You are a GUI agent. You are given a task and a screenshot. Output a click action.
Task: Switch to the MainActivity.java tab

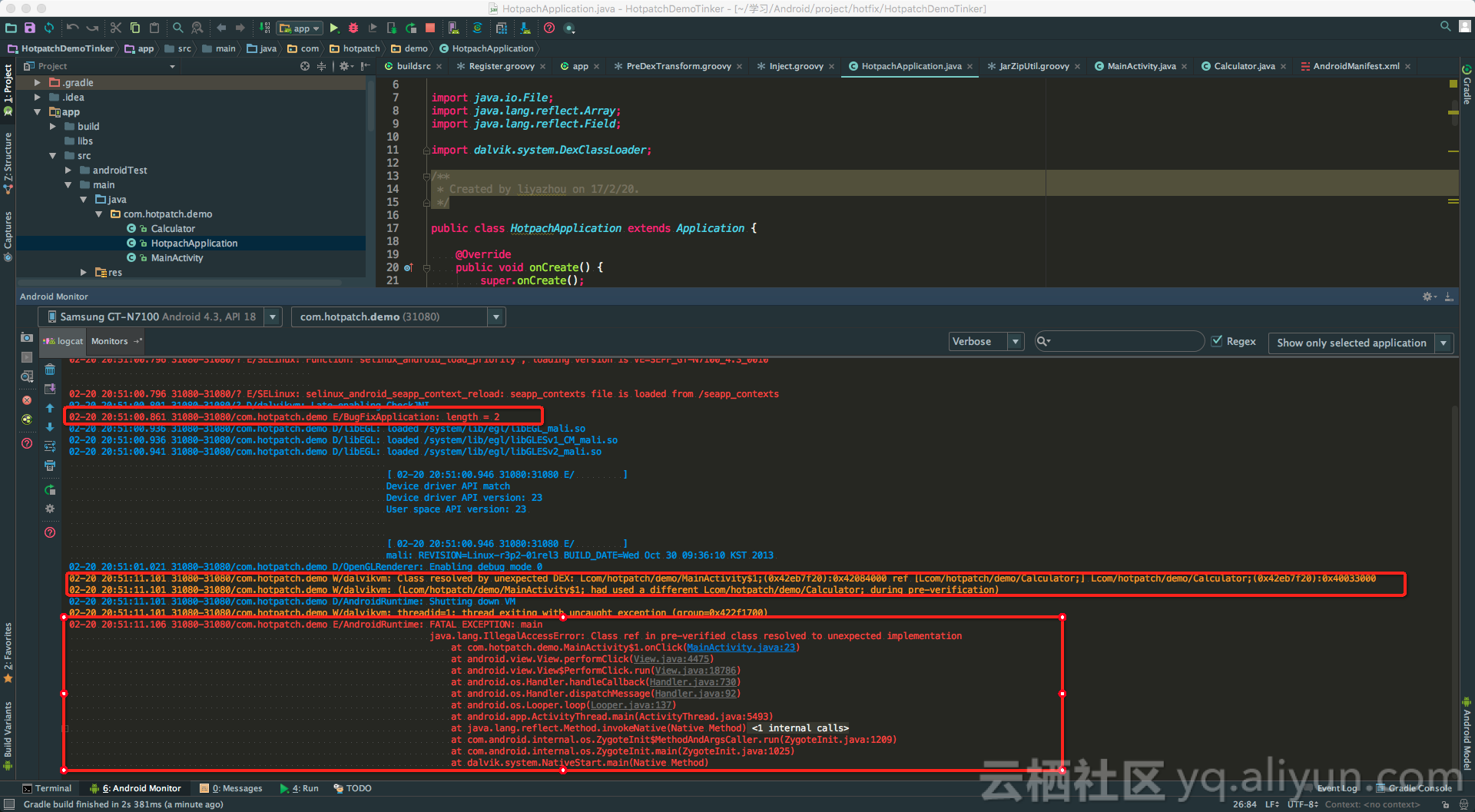pyautogui.click(x=1141, y=67)
